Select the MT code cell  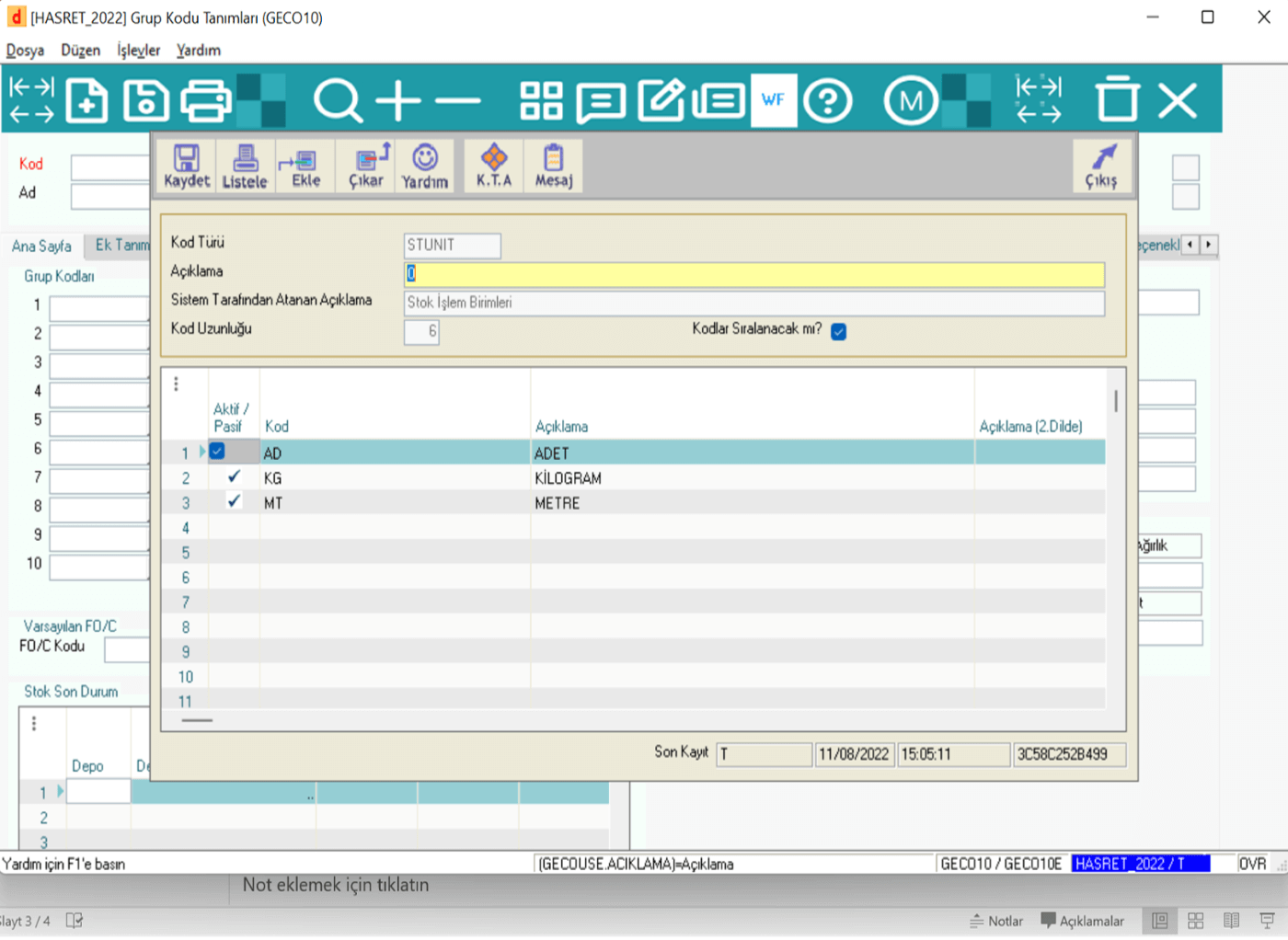pyautogui.click(x=395, y=503)
